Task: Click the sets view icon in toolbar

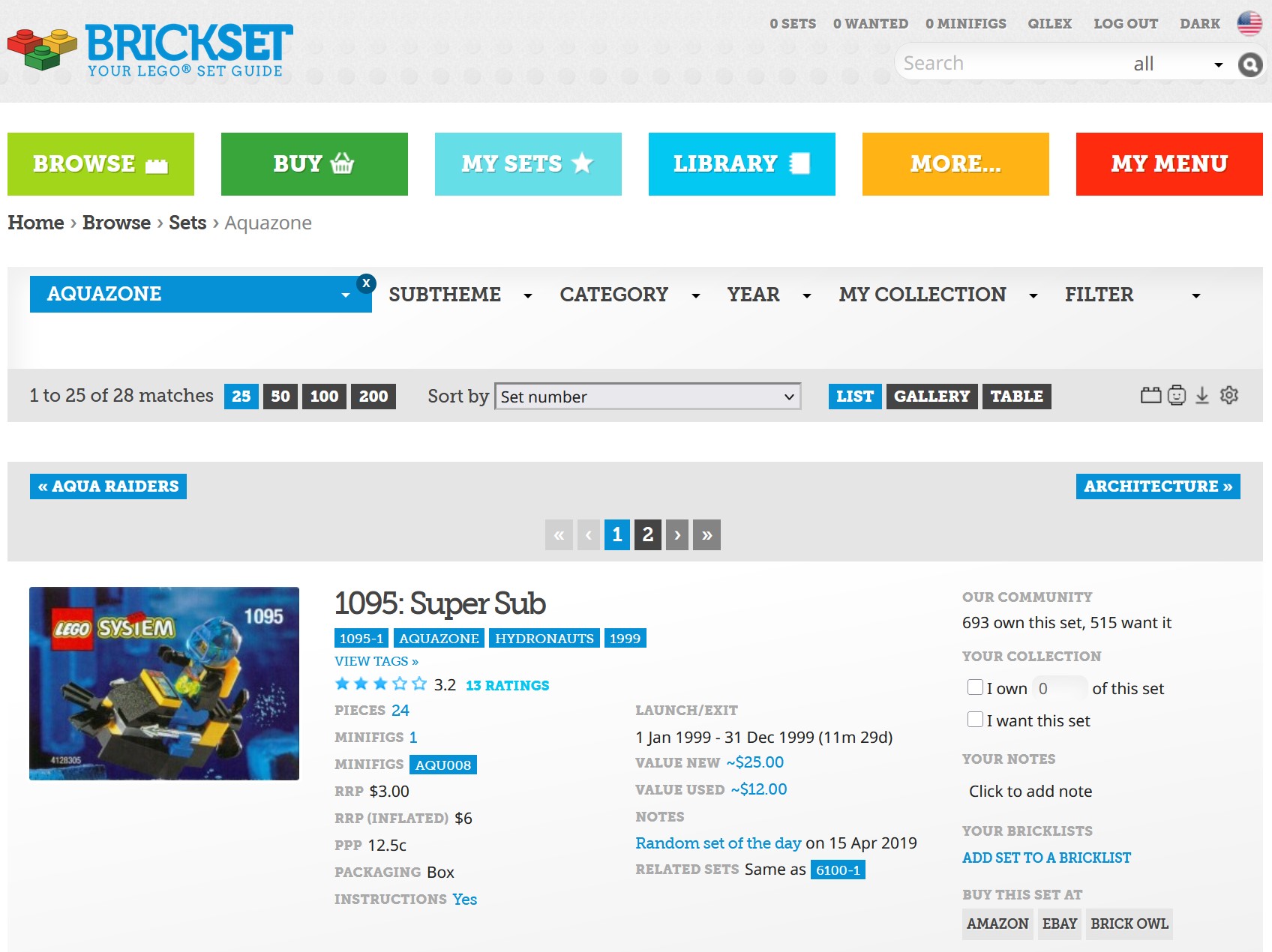Action: pyautogui.click(x=1150, y=395)
